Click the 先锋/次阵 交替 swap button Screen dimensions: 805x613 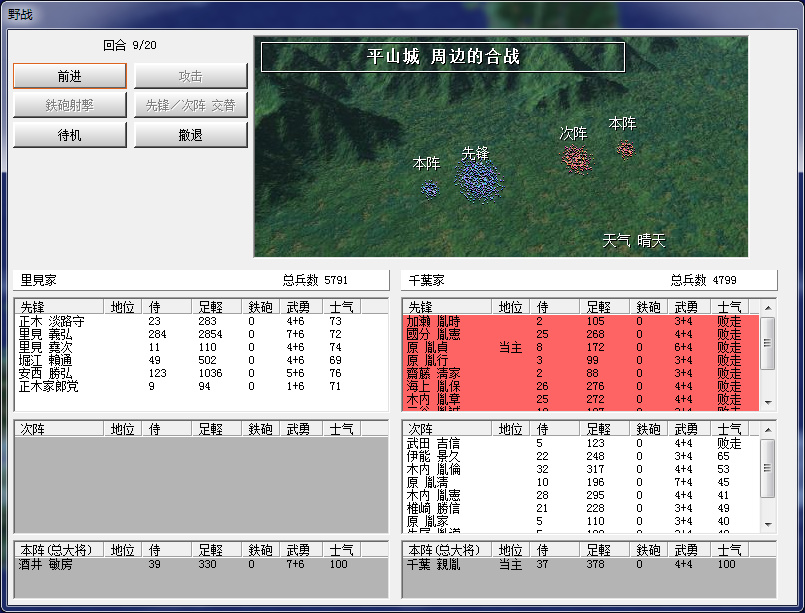(190, 105)
